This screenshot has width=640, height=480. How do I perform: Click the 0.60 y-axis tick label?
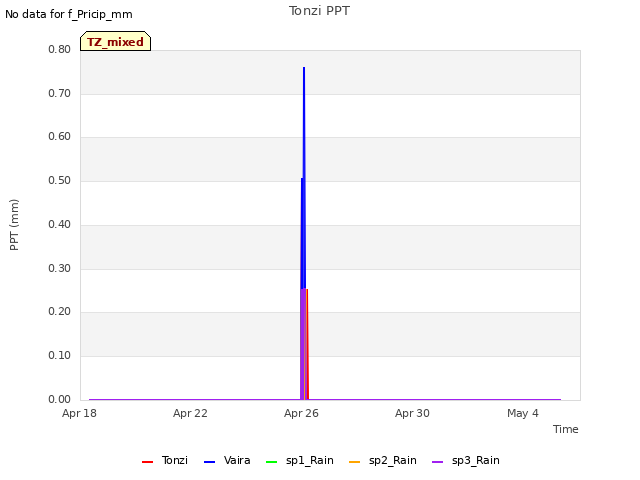pyautogui.click(x=60, y=136)
